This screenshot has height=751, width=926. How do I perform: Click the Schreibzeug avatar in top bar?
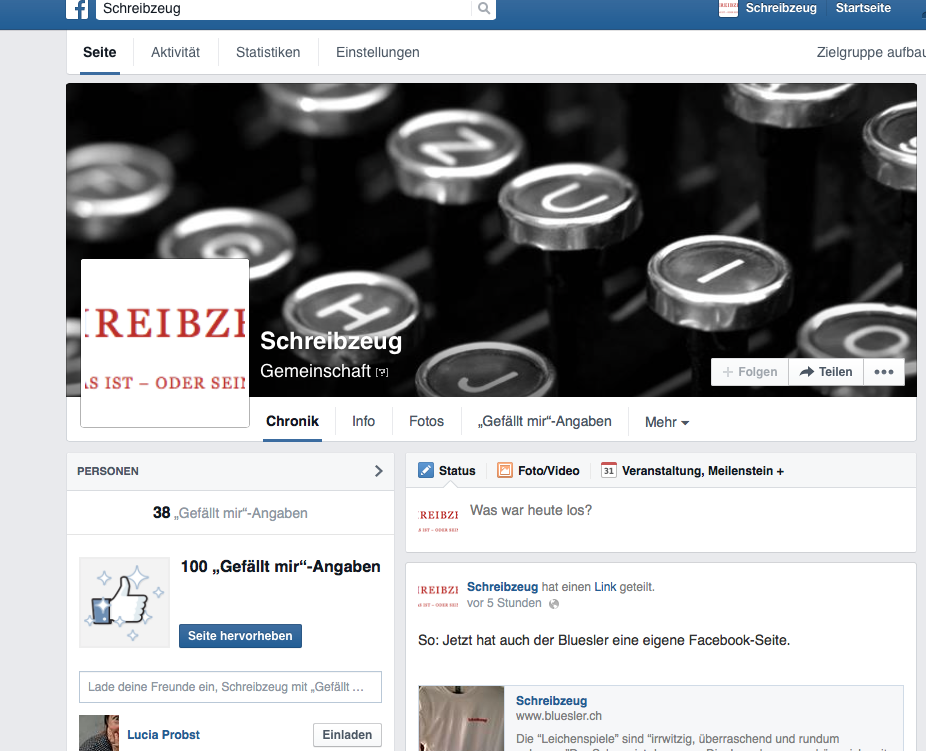click(x=728, y=8)
